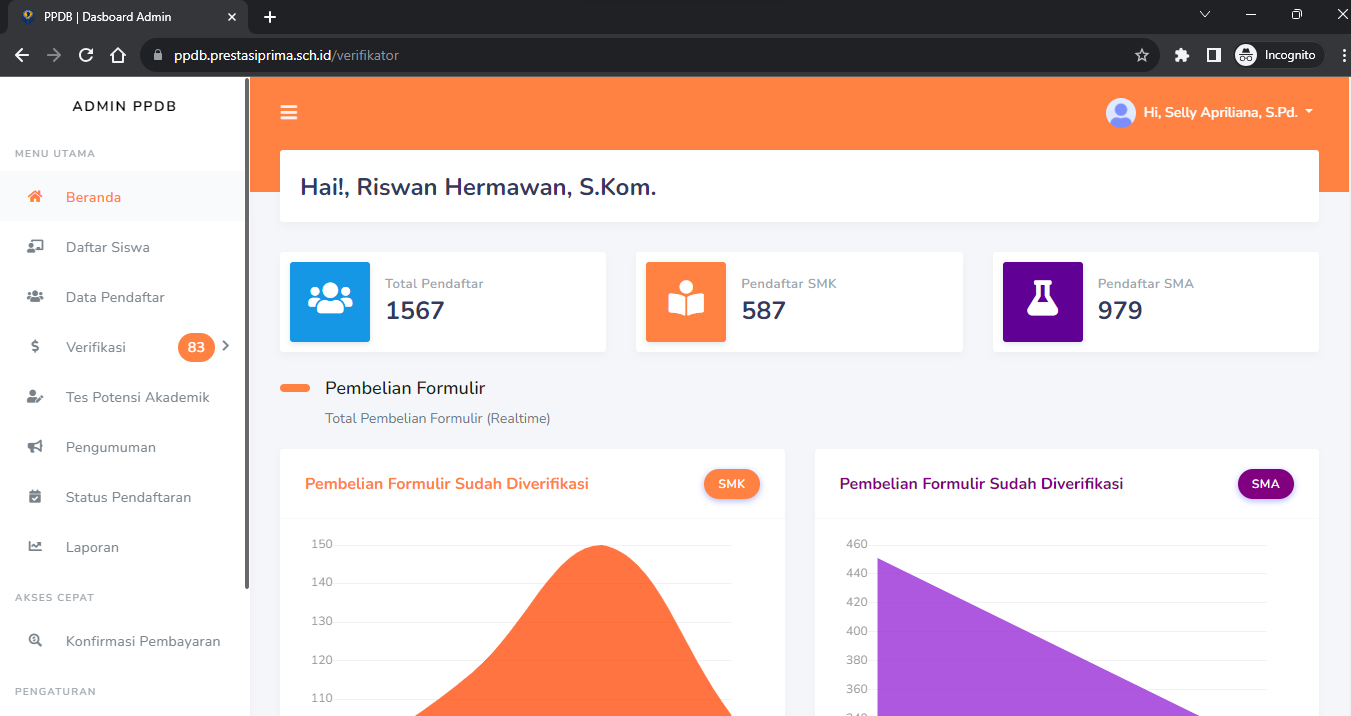Screen dimensions: 1351x716
Task: Click the Beranda home icon in sidebar
Action: (35, 197)
